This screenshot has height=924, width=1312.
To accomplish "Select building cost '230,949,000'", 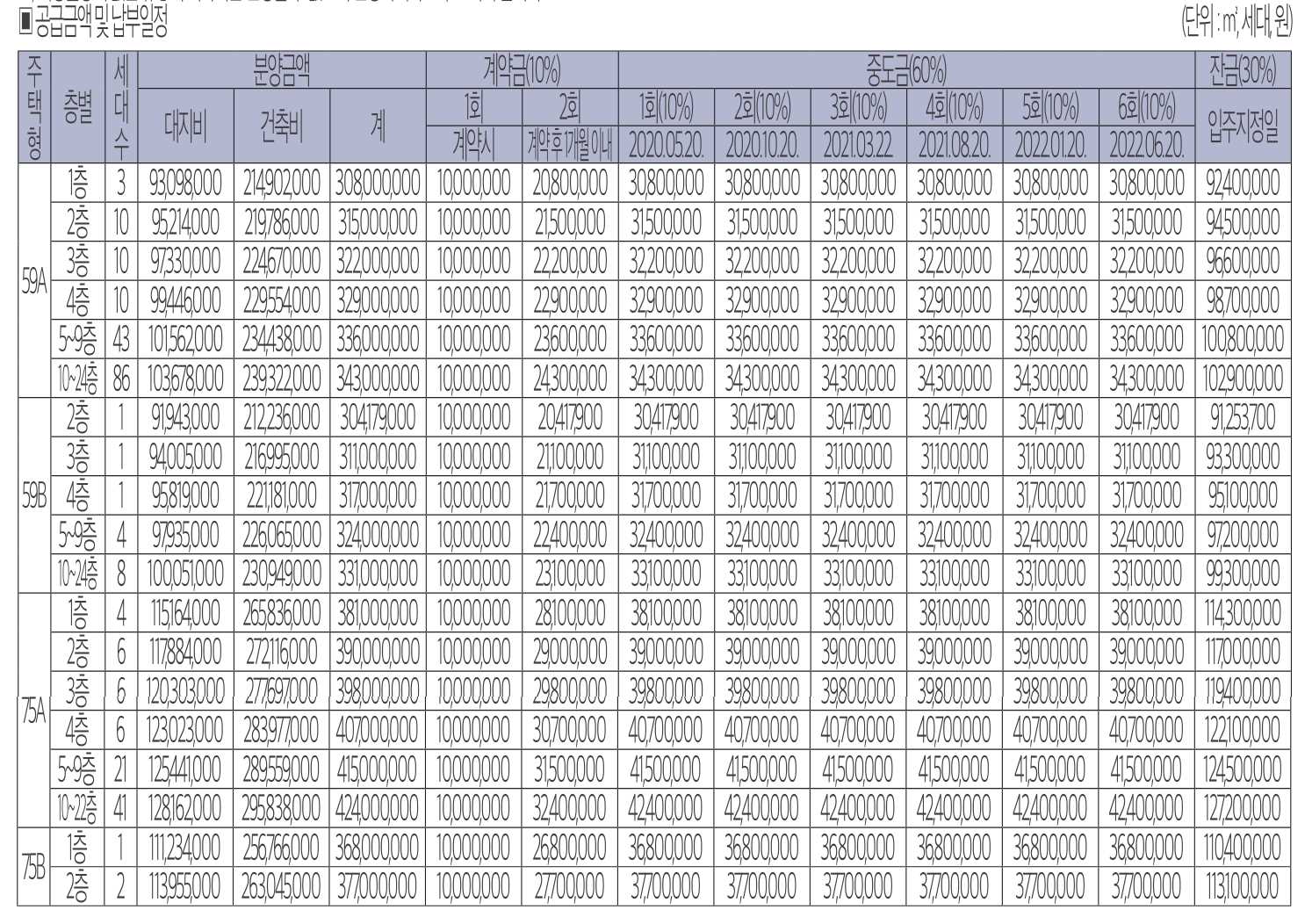I will point(282,574).
